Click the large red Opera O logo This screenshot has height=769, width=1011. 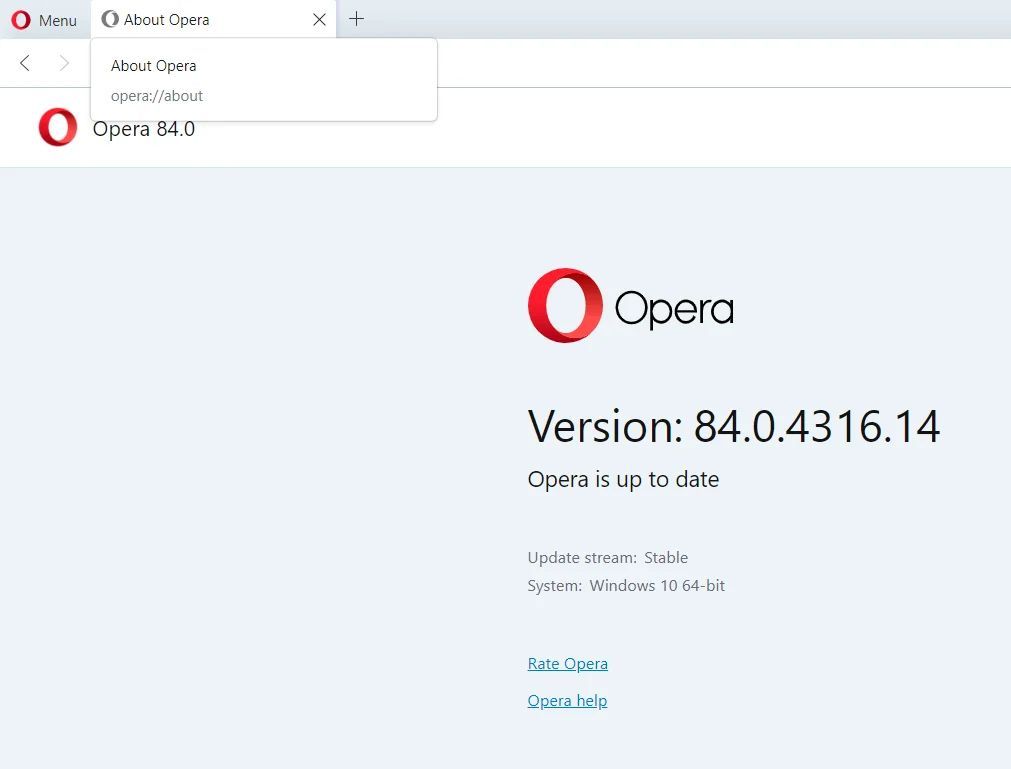coord(565,306)
